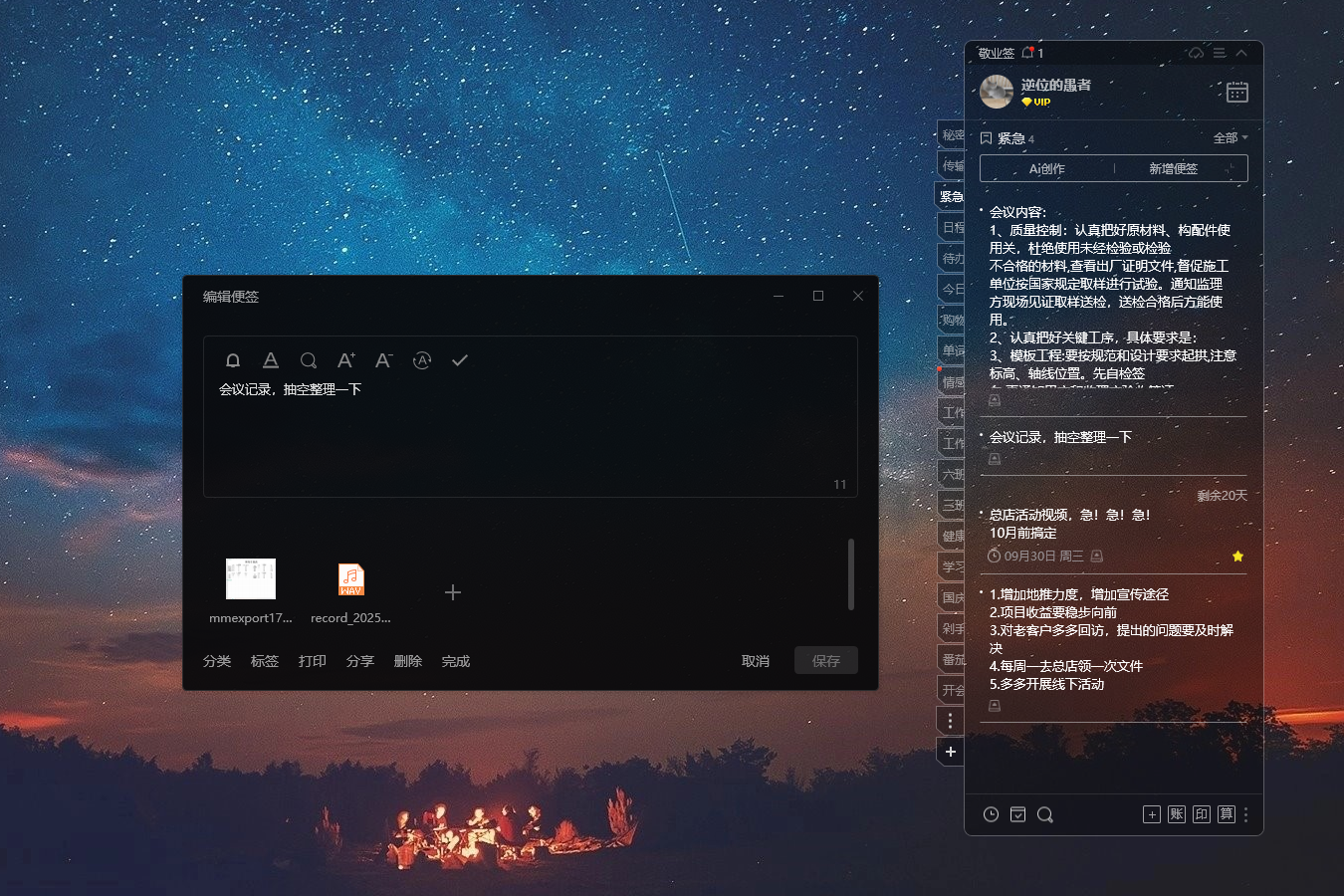
Task: Set a reminder with the bell icon in editor
Action: click(x=233, y=360)
